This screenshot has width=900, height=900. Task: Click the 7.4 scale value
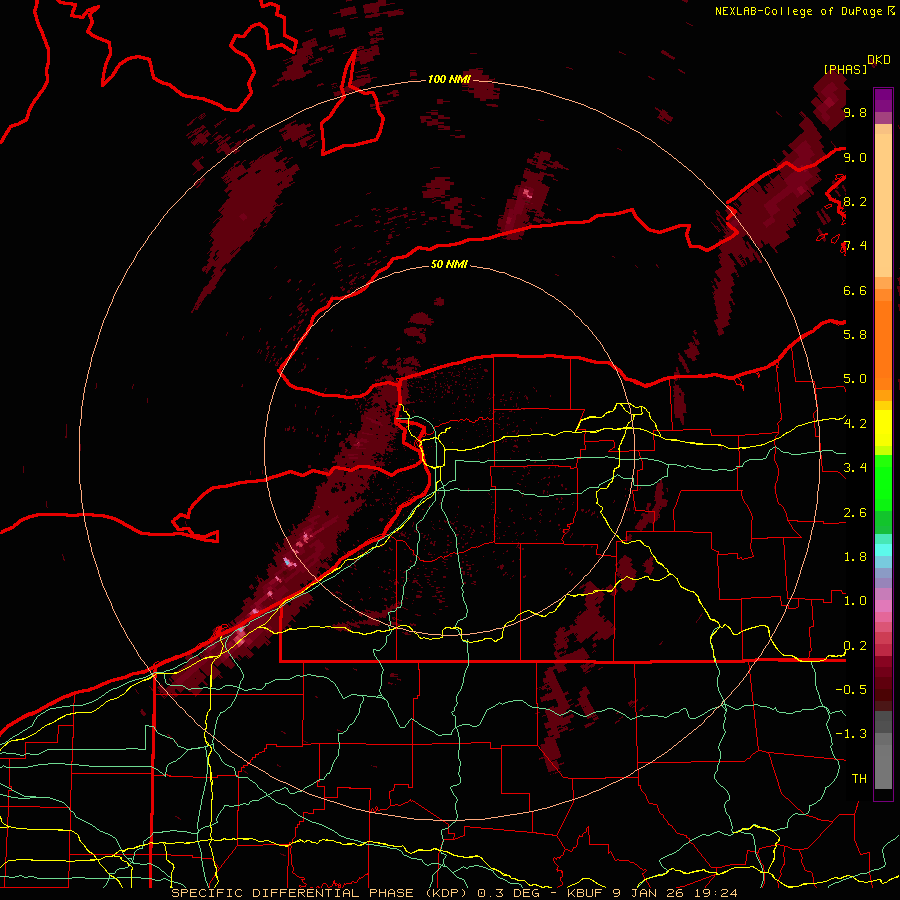[x=855, y=246]
